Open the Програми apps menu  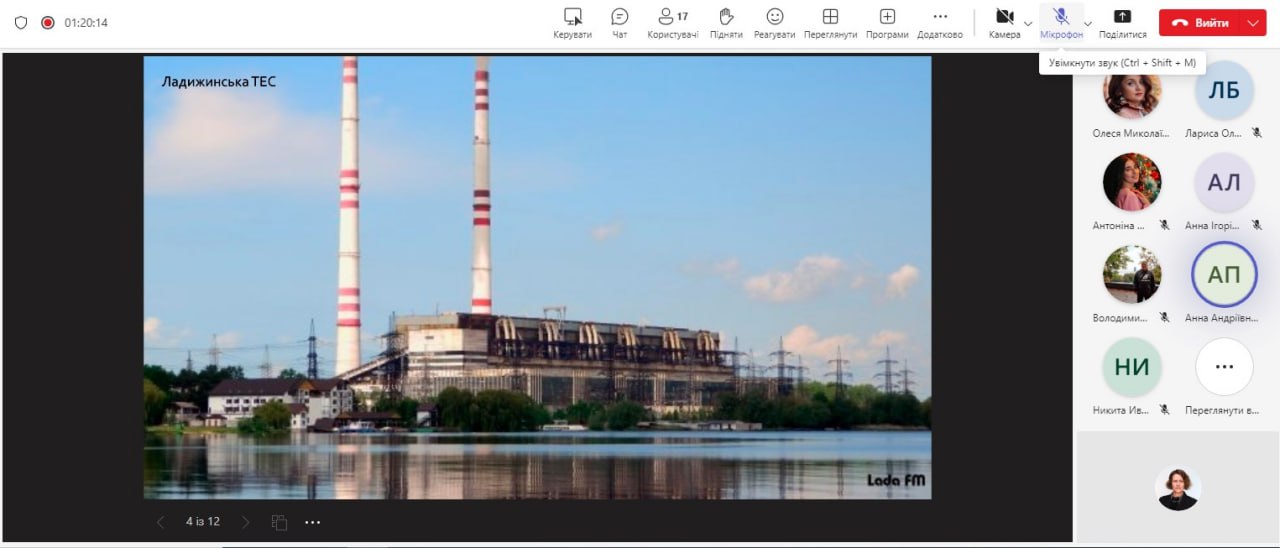(x=887, y=23)
